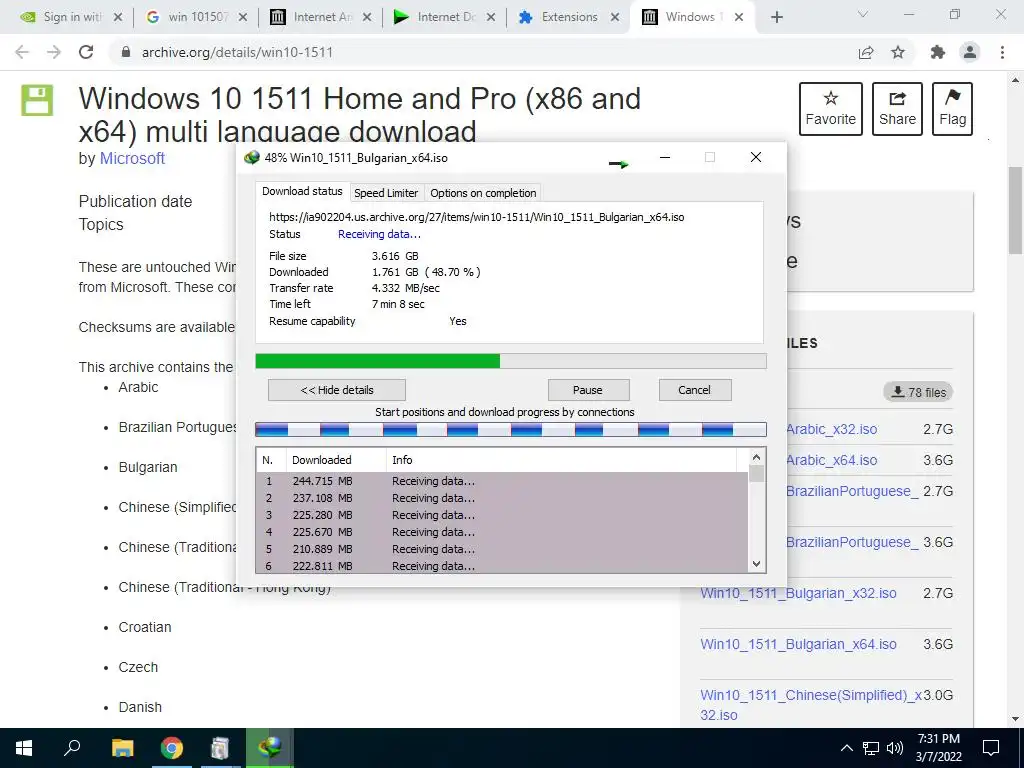The height and width of the screenshot is (768, 1024).
Task: Click the IDM globe icon in dialog title
Action: 251,157
